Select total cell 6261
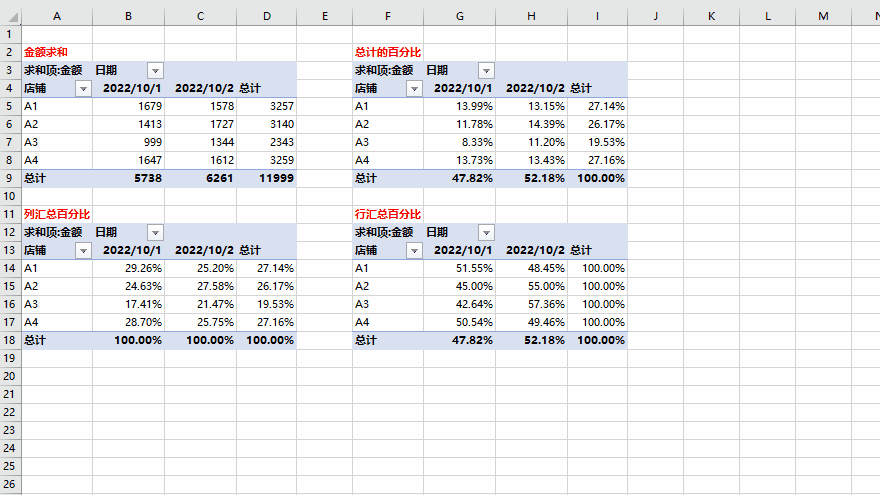Viewport: 880px width, 495px height. tap(200, 178)
